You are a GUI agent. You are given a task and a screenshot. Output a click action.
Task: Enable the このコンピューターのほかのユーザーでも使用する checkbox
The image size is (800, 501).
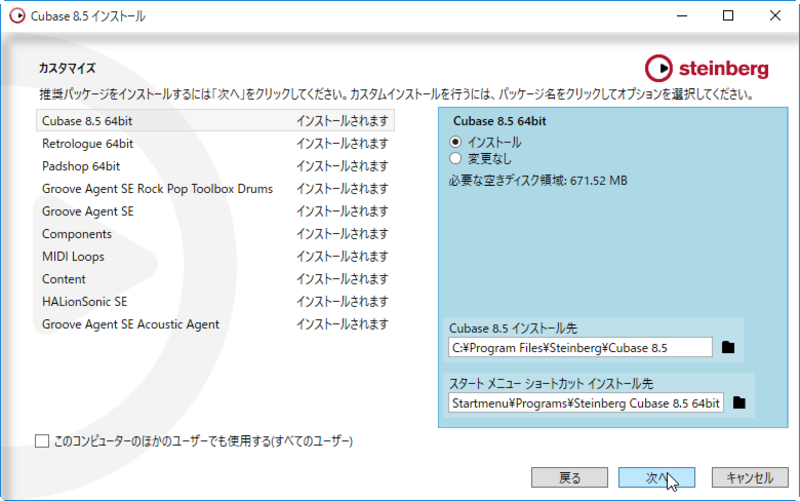tap(42, 441)
